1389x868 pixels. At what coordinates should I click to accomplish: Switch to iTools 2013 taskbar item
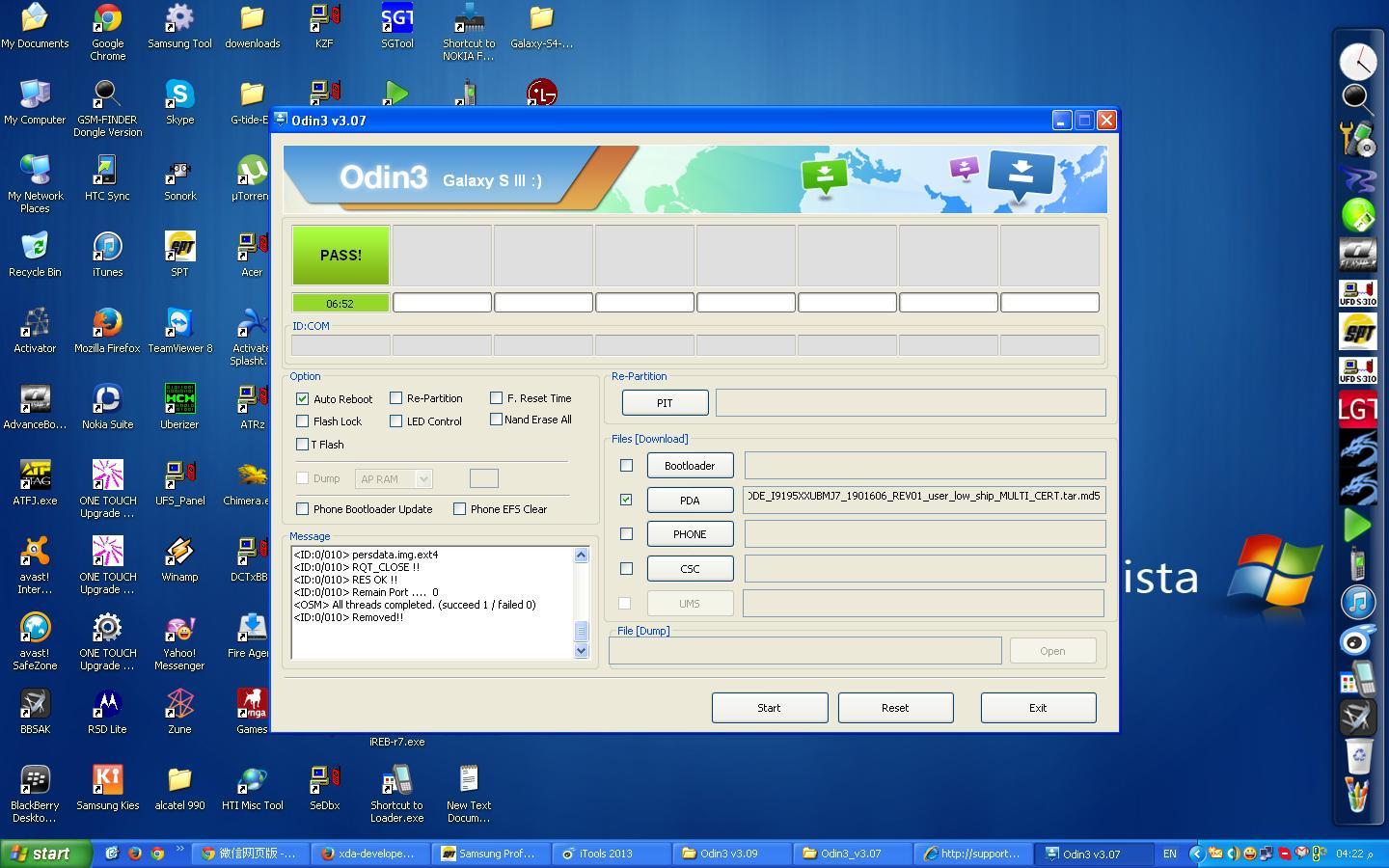click(x=613, y=854)
